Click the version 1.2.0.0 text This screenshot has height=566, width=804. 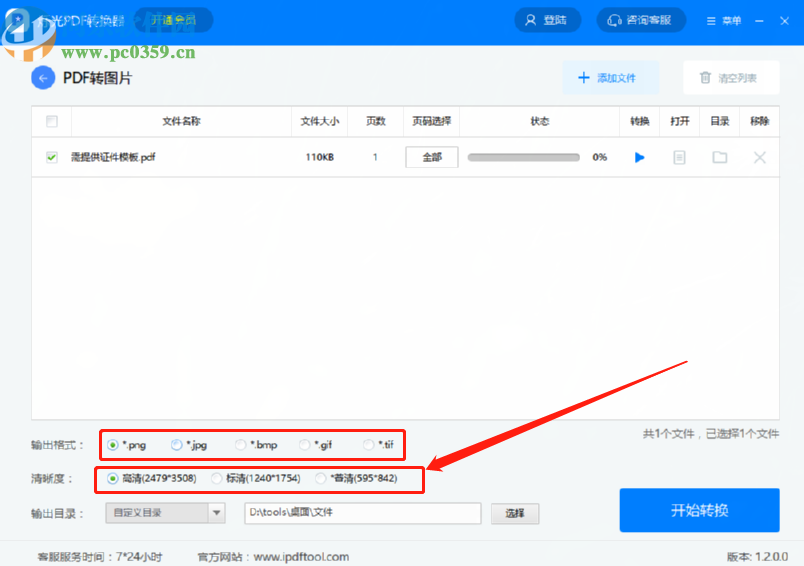tap(757, 557)
